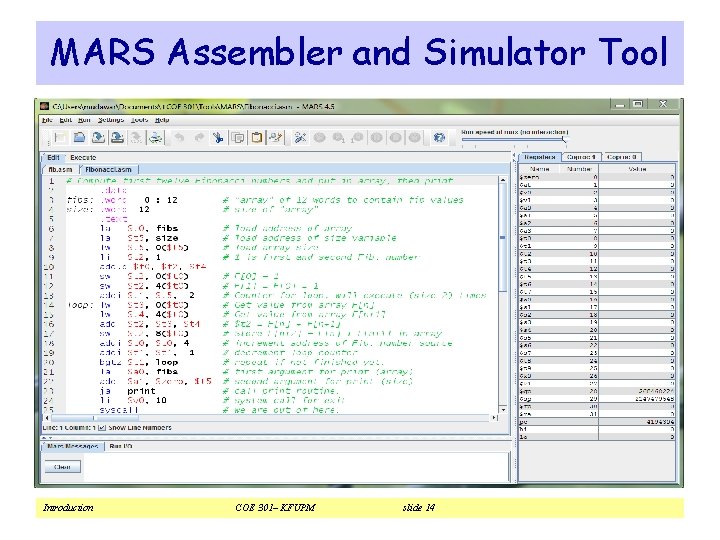Select the Registers tab
This screenshot has width=720, height=540.
pyautogui.click(x=540, y=157)
